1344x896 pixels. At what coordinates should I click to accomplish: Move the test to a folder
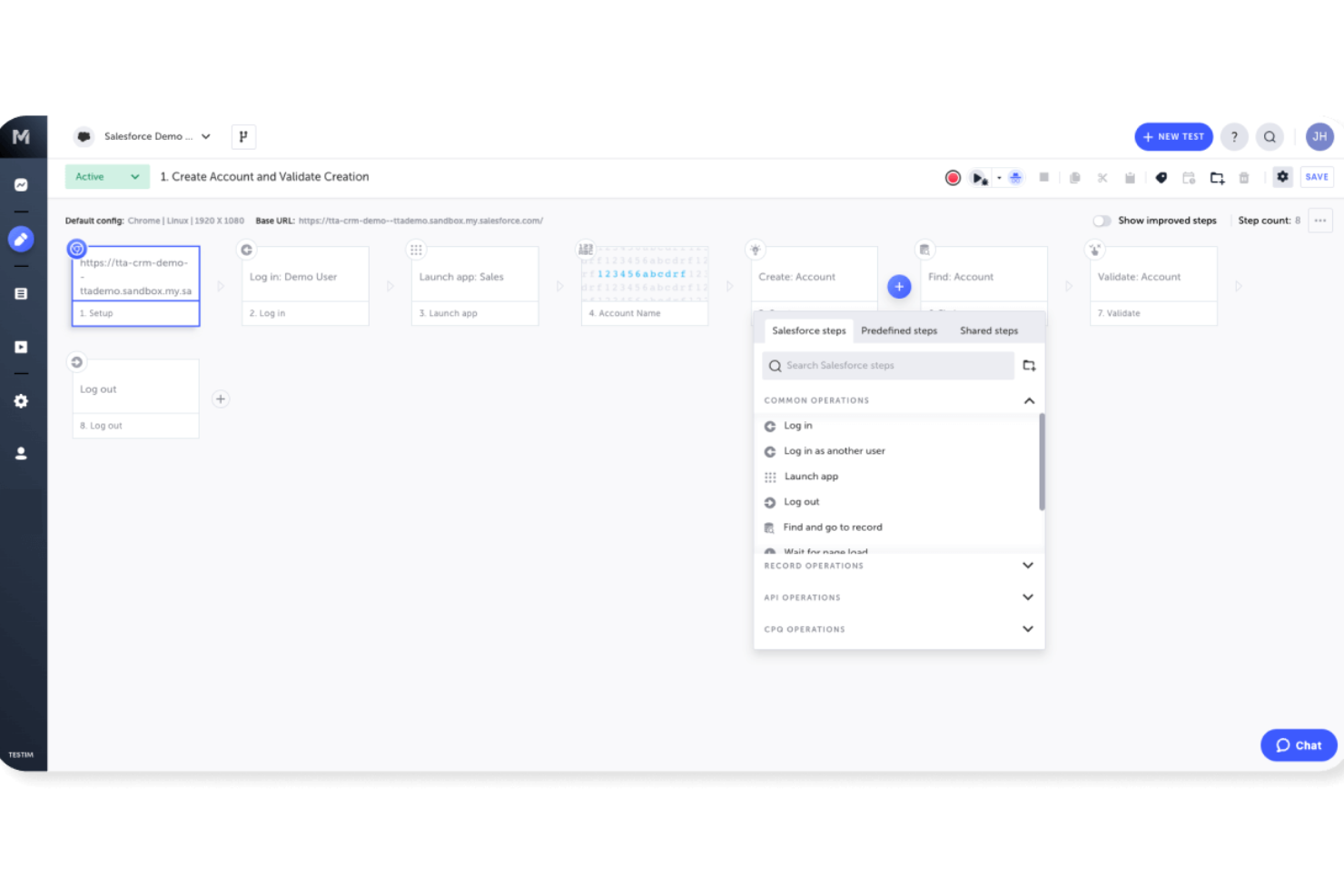1217,177
